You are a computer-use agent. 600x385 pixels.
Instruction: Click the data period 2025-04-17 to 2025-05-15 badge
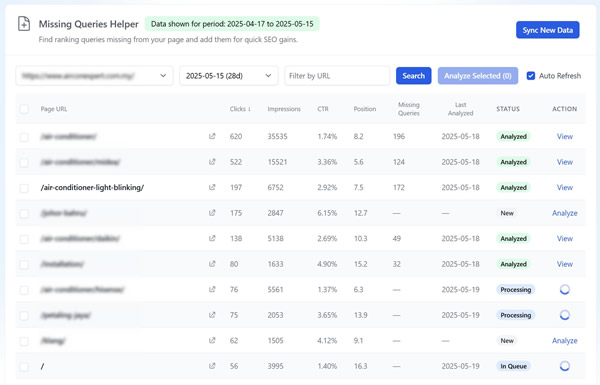(232, 24)
